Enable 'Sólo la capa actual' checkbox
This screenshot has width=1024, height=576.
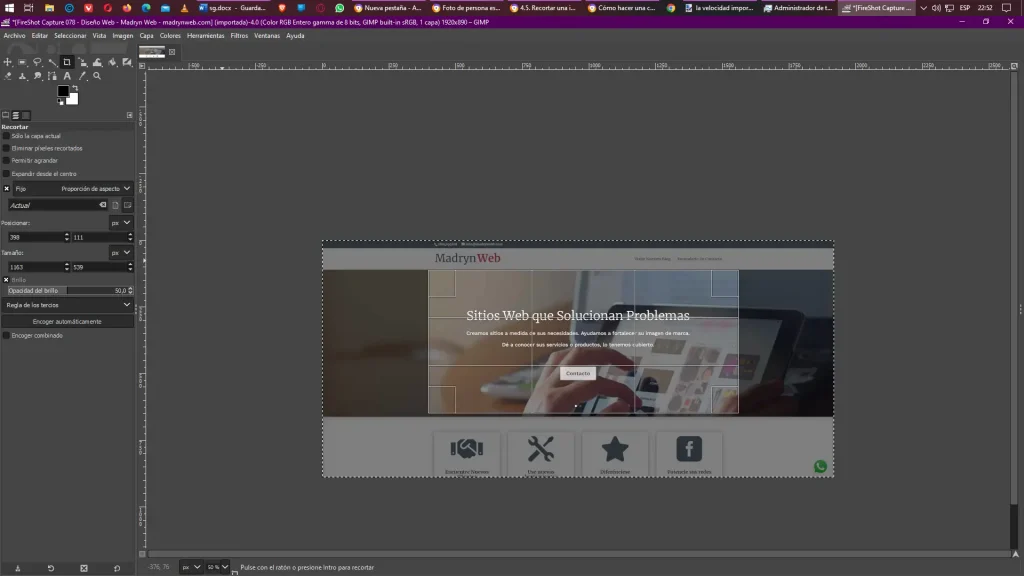point(6,136)
